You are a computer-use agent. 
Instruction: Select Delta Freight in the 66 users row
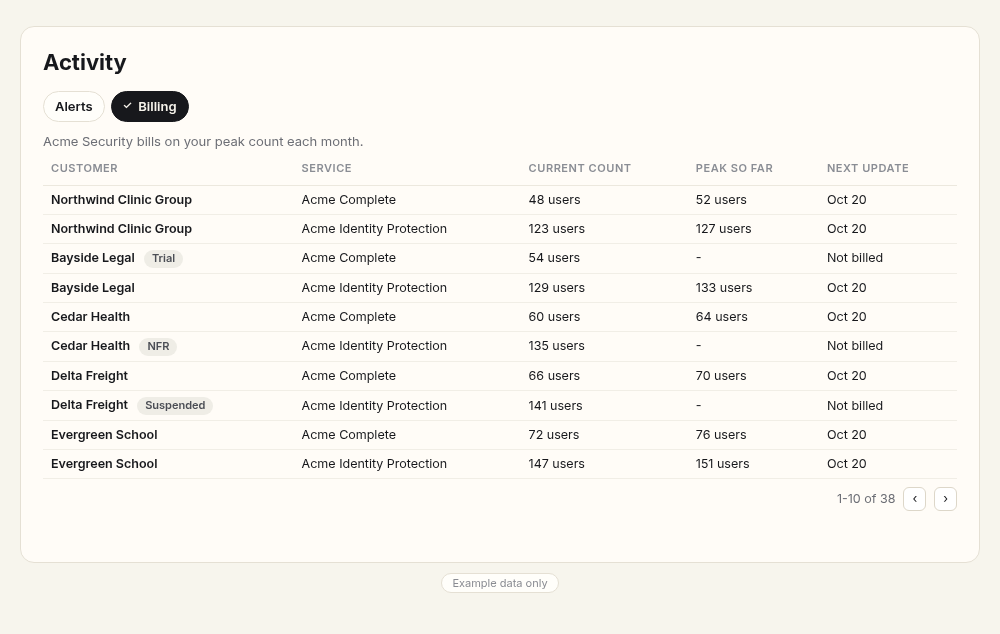click(x=89, y=376)
